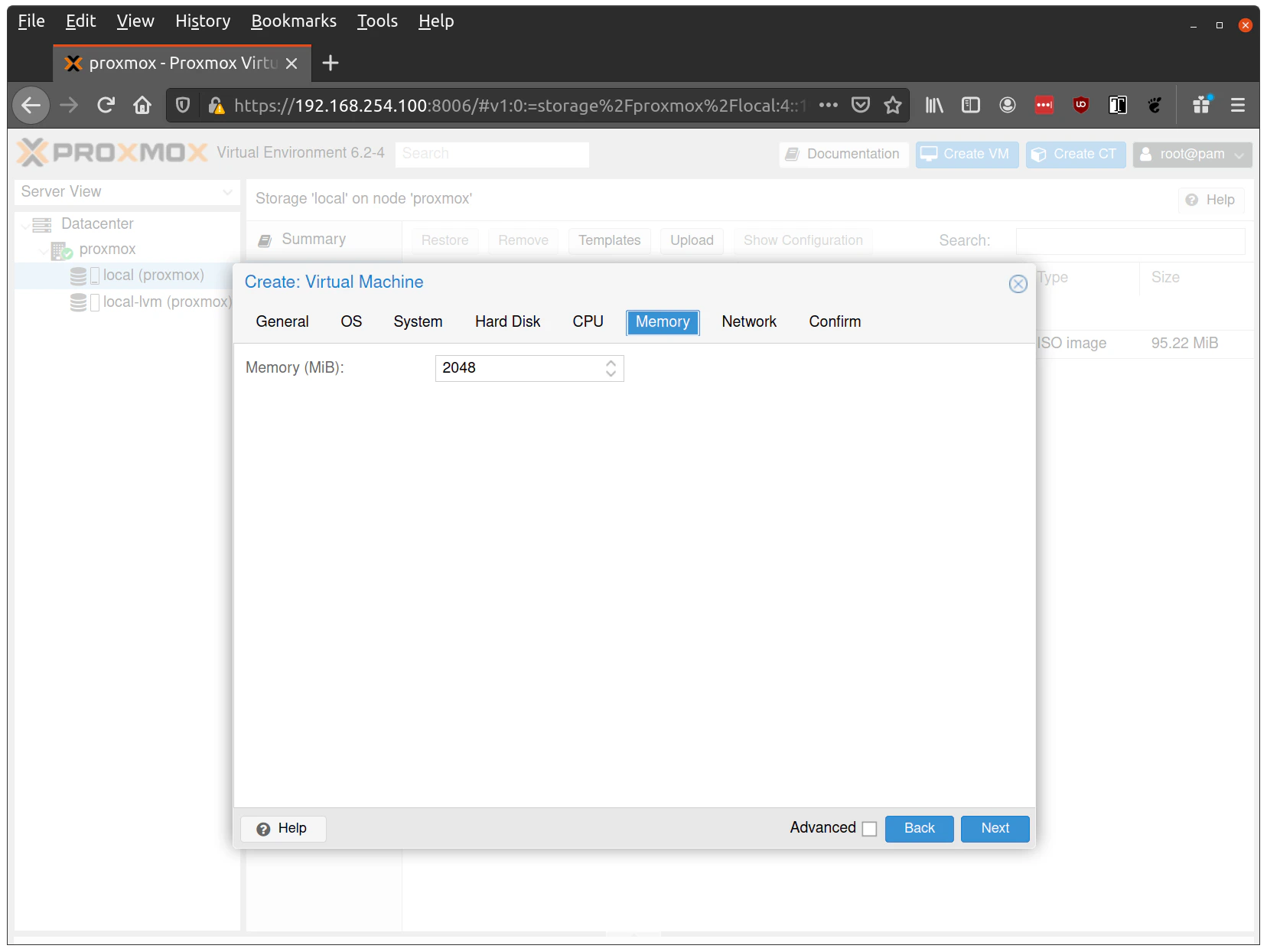Click the red password manager extension icon
Image resolution: width=1267 pixels, height=952 pixels.
click(x=1044, y=106)
